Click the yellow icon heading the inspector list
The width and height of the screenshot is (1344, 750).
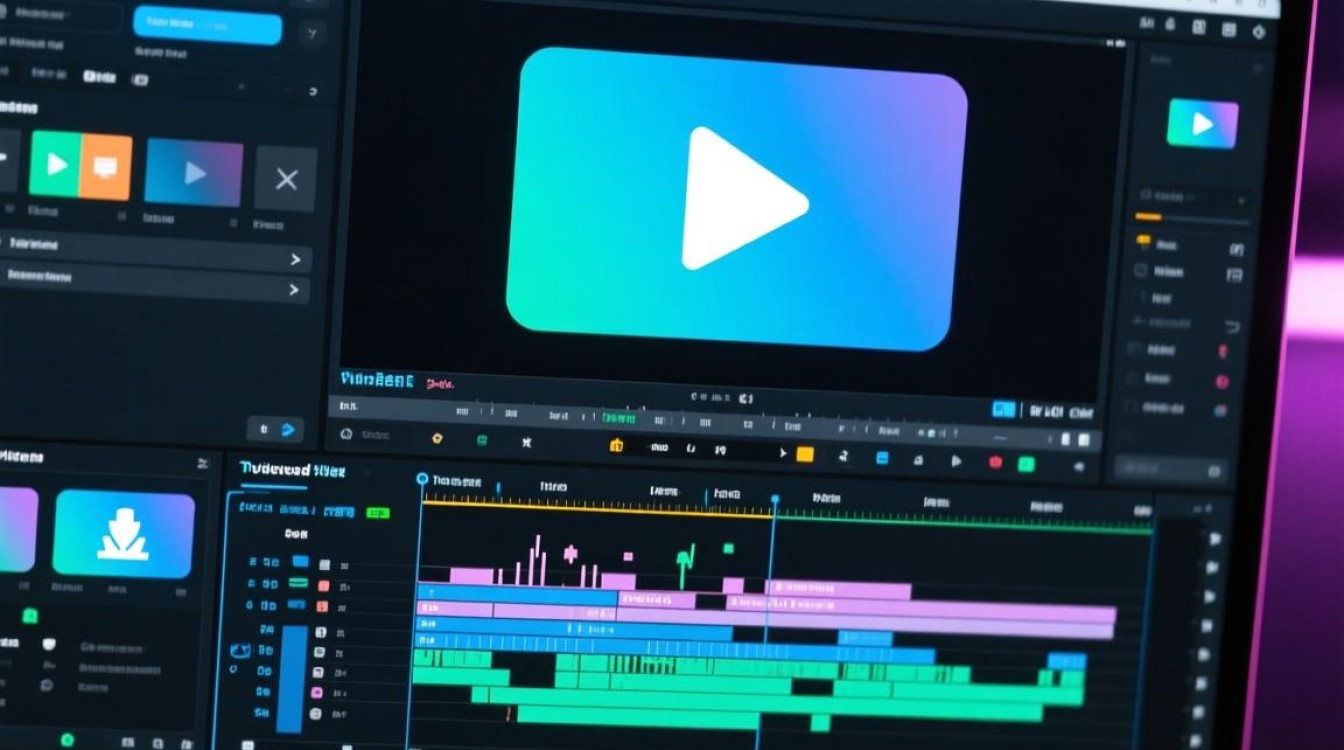[x=1144, y=241]
